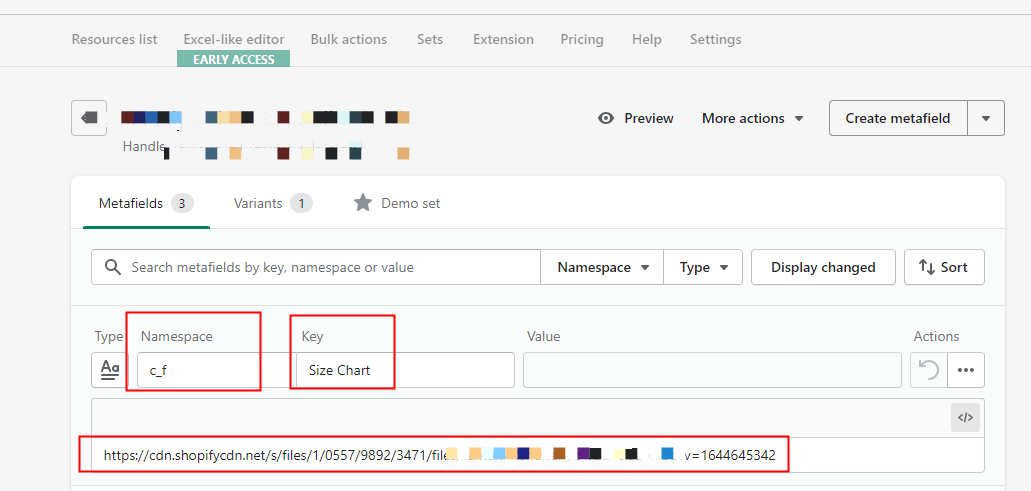Click the undo arrow in Actions
The height and width of the screenshot is (491, 1031).
[928, 370]
